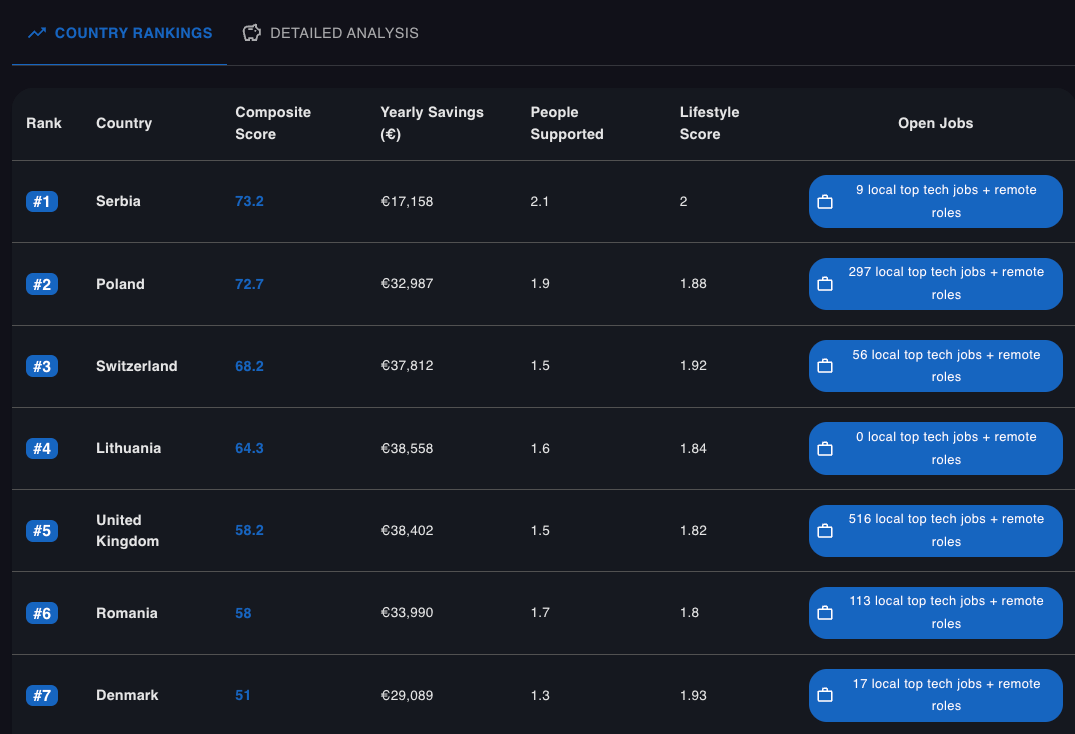This screenshot has height=734, width=1075.
Task: Click yearly savings €29,089
Action: coord(407,695)
